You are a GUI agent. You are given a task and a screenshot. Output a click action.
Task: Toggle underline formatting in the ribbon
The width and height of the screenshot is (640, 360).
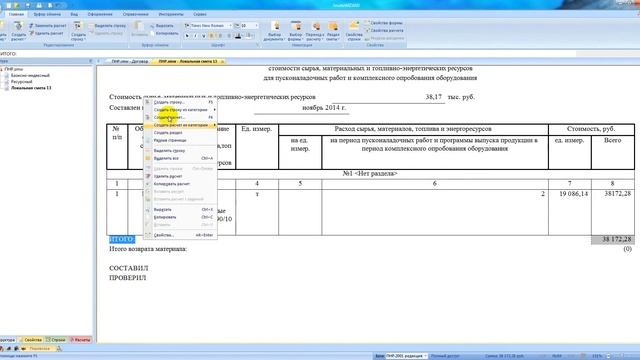[x=203, y=36]
